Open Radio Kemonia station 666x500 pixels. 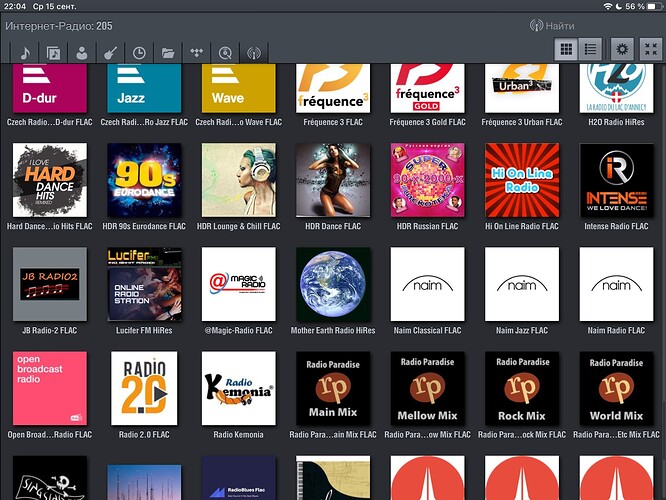(x=239, y=388)
